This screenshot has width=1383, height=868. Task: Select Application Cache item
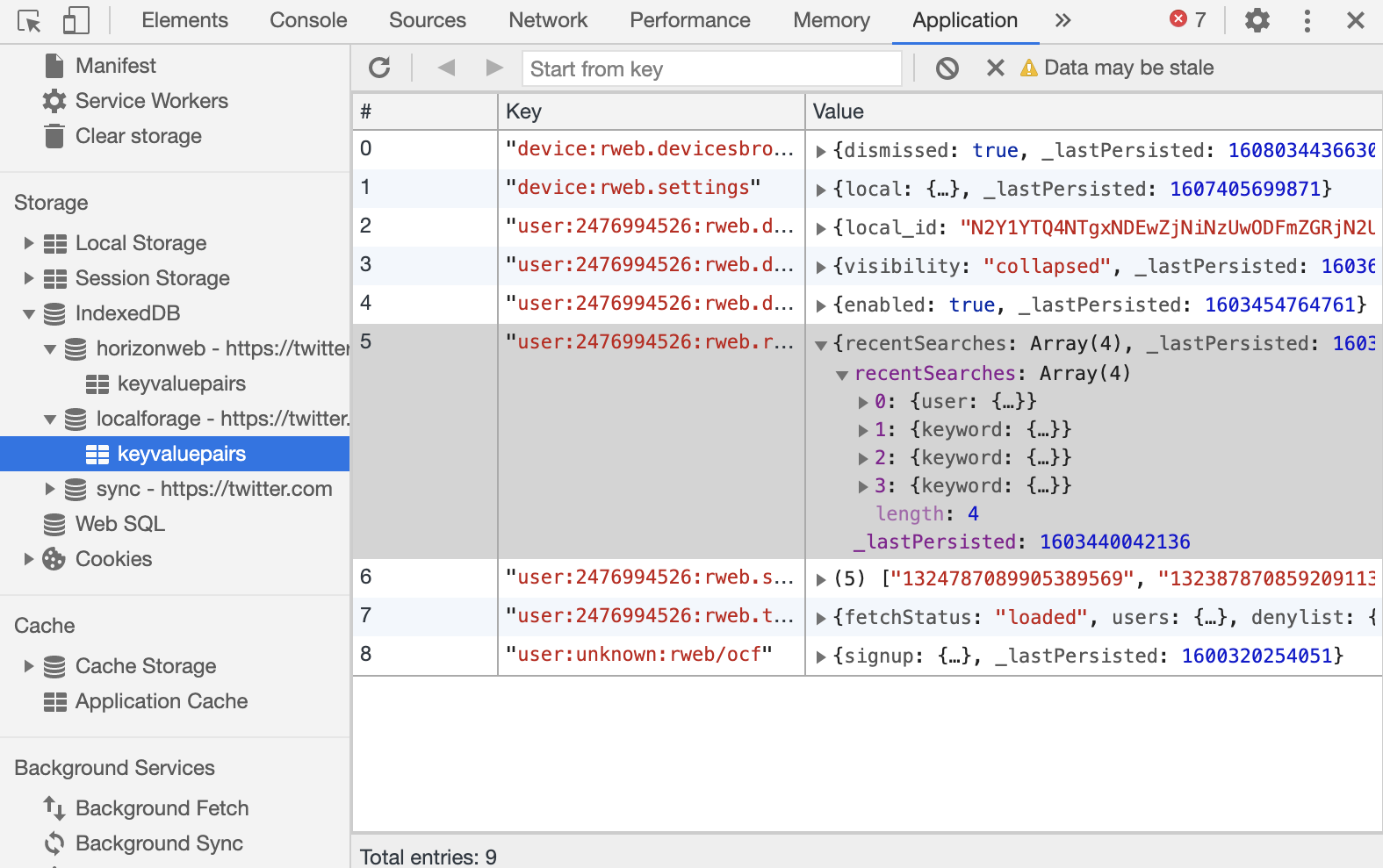(162, 701)
